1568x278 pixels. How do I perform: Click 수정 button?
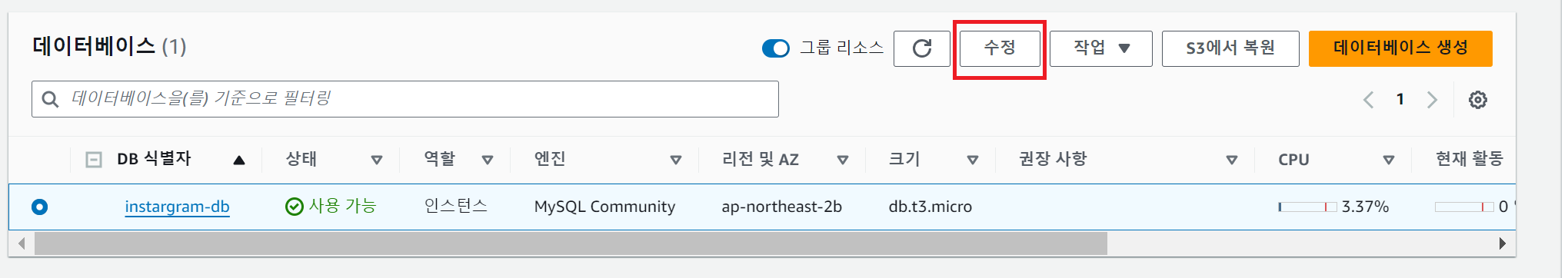(1000, 48)
